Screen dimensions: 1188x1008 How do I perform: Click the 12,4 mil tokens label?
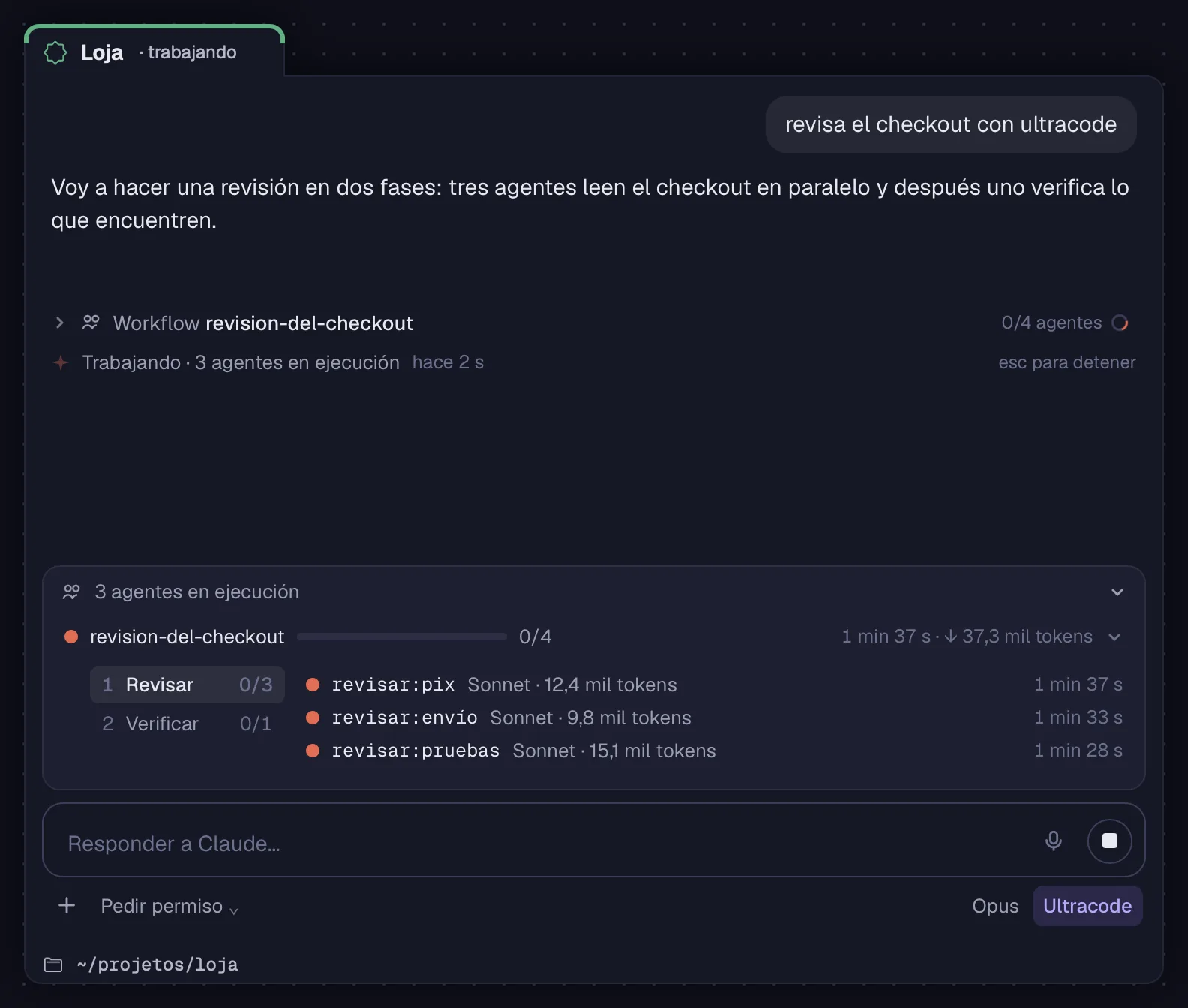610,685
